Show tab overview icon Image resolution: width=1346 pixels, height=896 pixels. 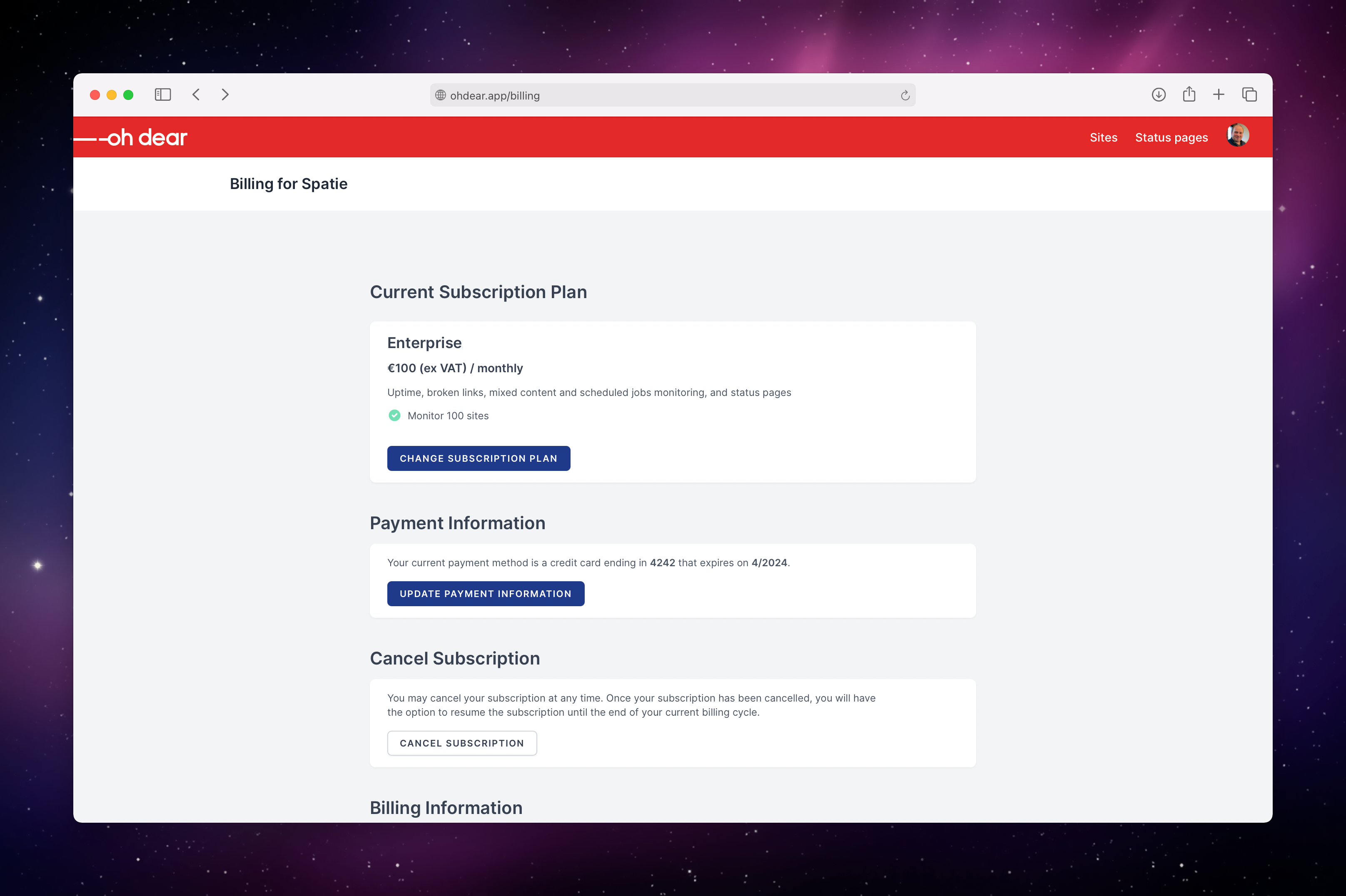click(1249, 95)
